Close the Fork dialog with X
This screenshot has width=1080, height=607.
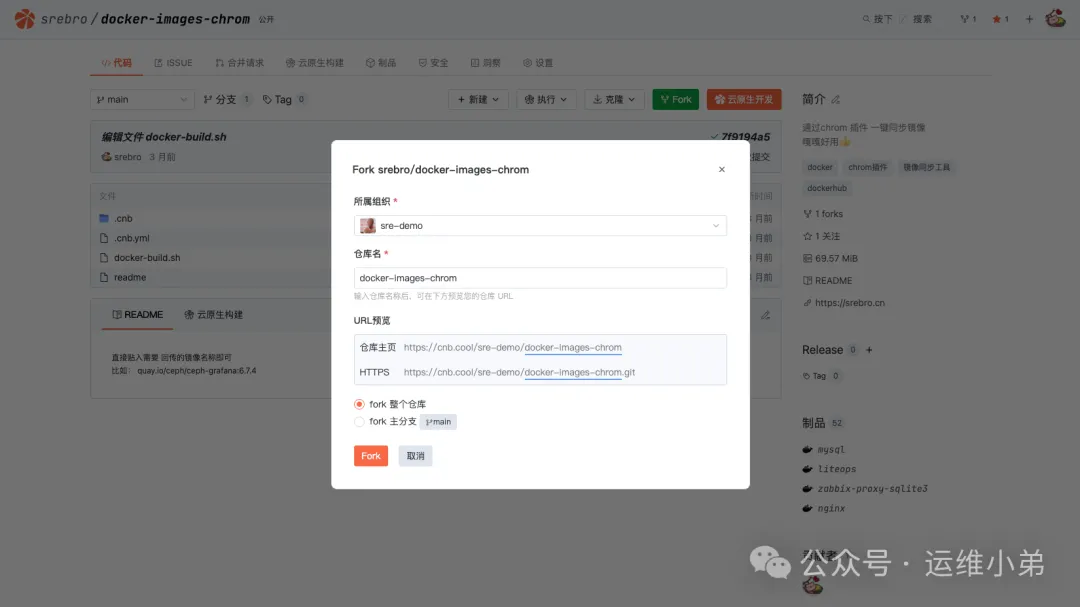(x=722, y=169)
